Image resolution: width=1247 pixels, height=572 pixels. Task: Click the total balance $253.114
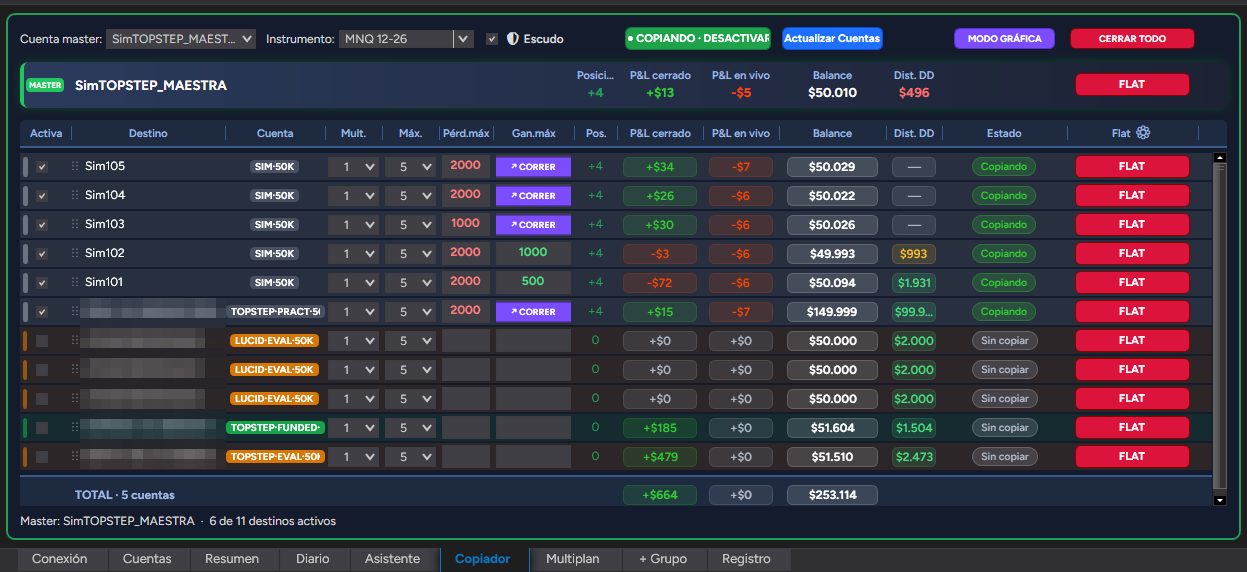tap(832, 495)
